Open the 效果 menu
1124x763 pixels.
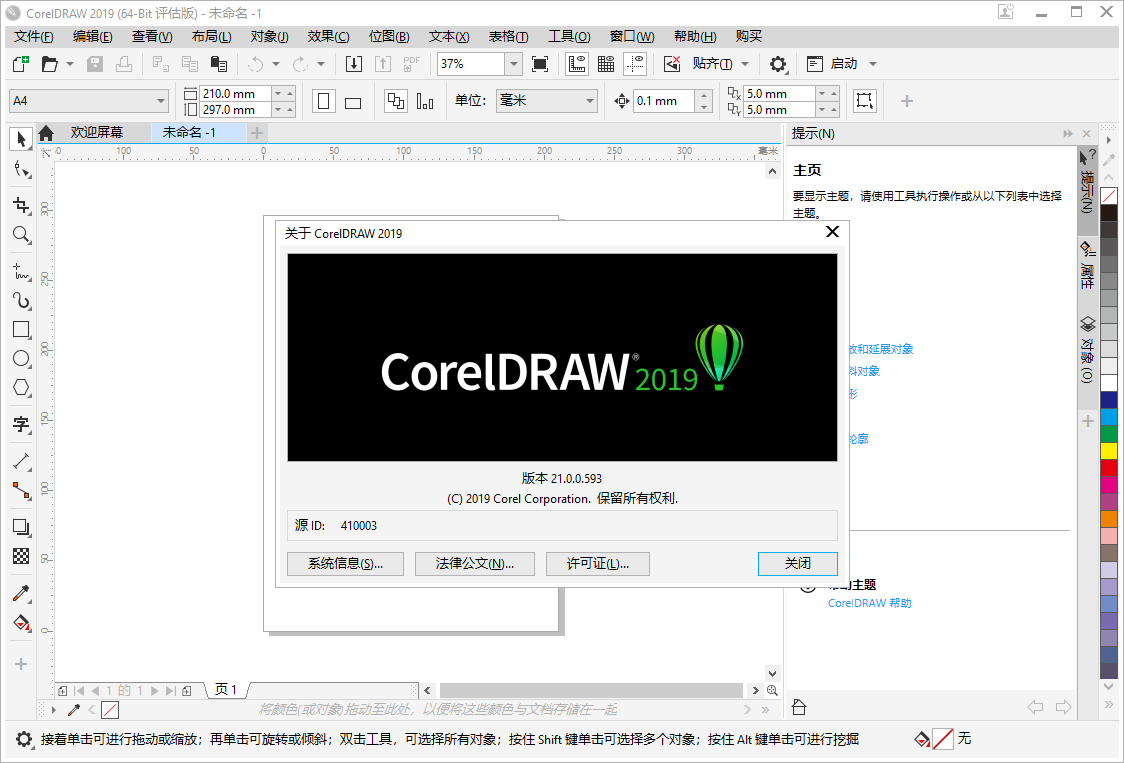328,37
